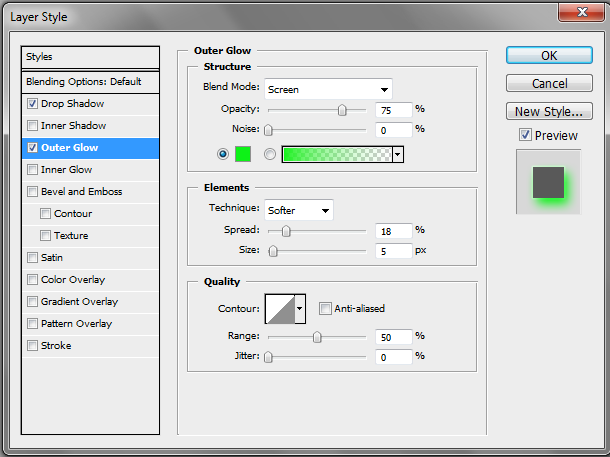The width and height of the screenshot is (610, 457).
Task: Expand the Blend Mode dropdown
Action: pyautogui.click(x=328, y=89)
